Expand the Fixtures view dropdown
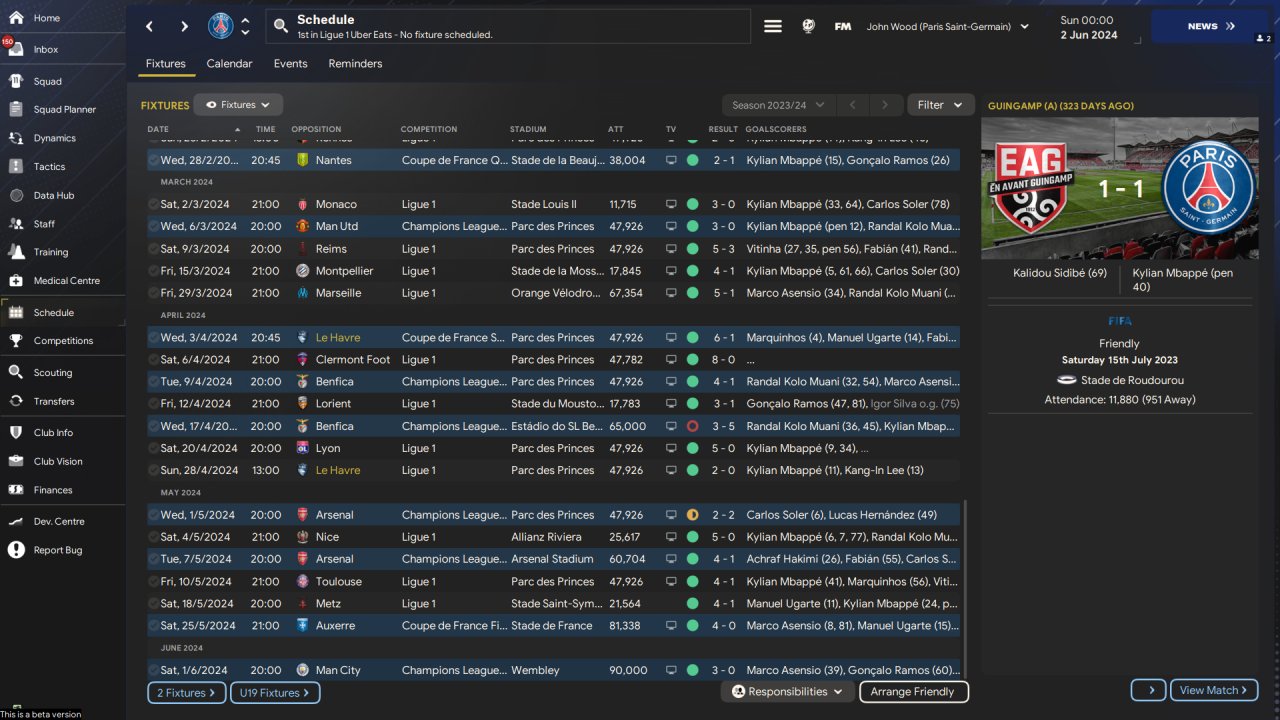This screenshot has width=1280, height=720. [238, 105]
